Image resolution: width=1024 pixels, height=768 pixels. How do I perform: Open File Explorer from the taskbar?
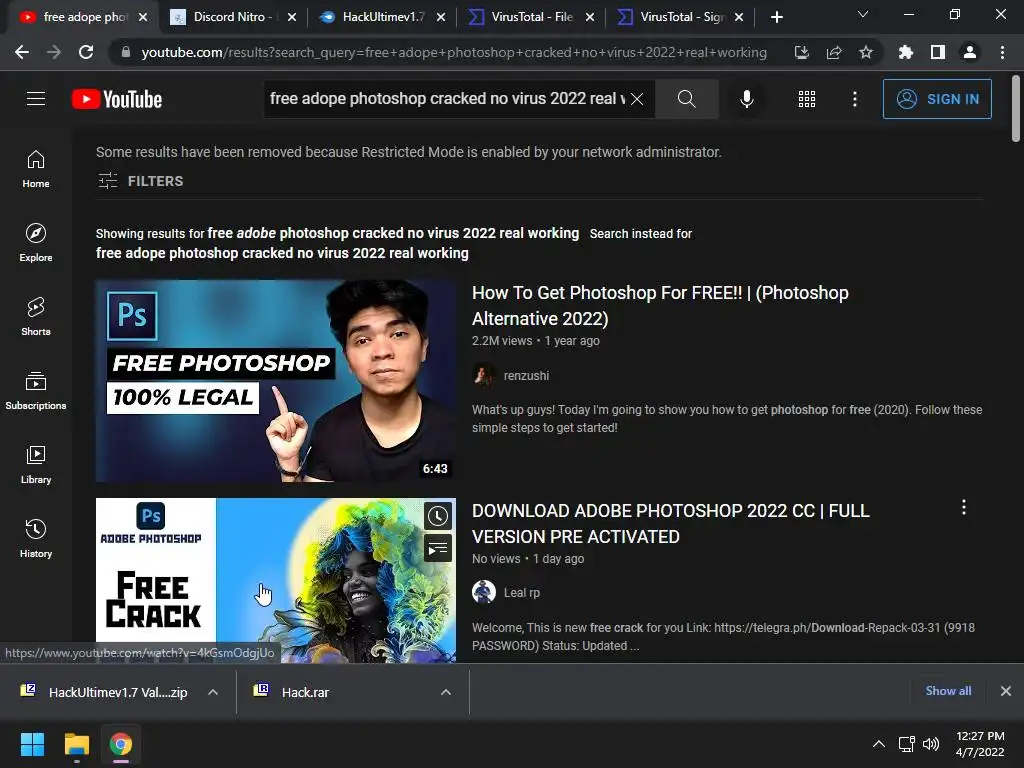[76, 744]
